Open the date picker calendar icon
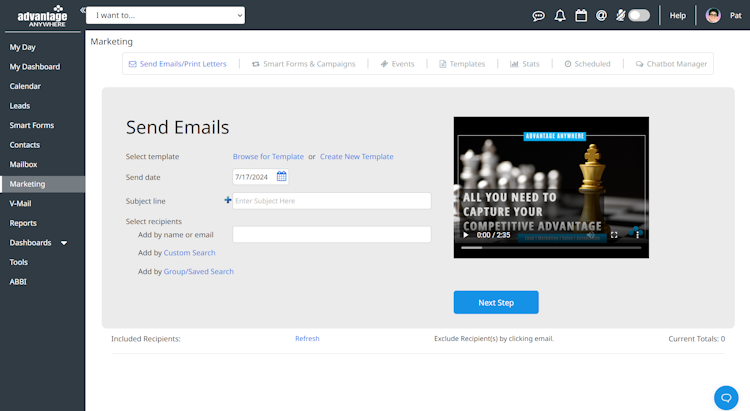 pyautogui.click(x=282, y=177)
